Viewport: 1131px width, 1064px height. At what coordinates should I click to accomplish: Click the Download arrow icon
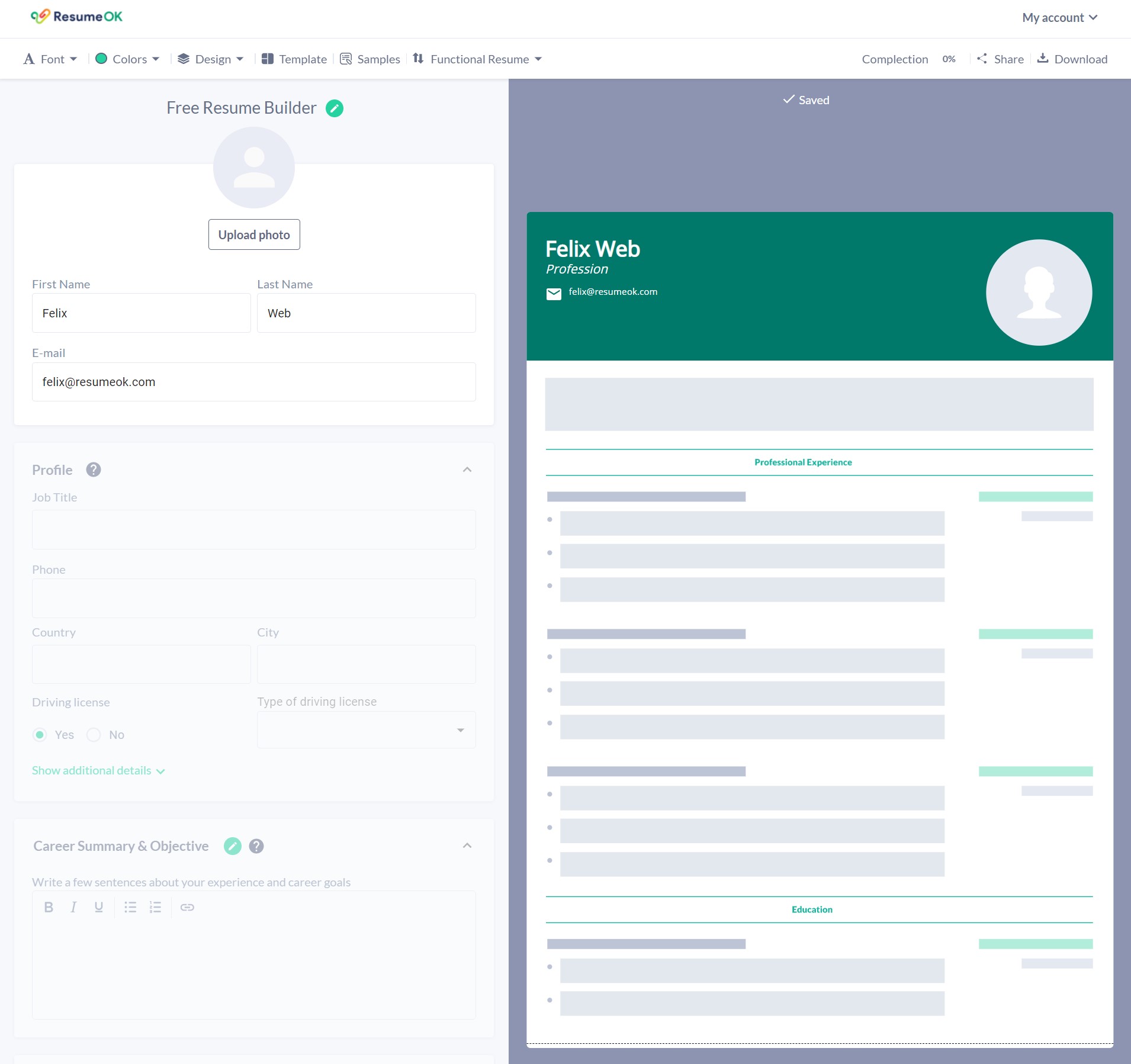click(1043, 57)
